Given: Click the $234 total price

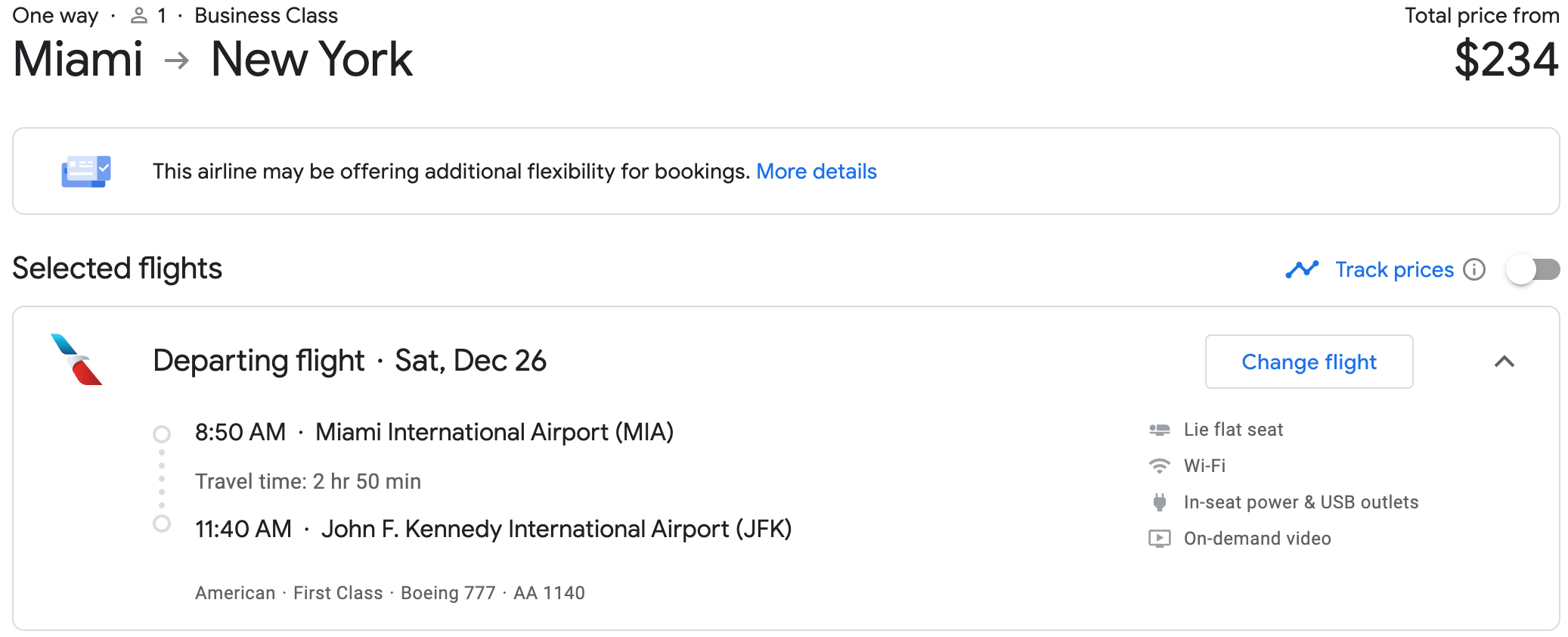Looking at the screenshot, I should click(x=1506, y=60).
